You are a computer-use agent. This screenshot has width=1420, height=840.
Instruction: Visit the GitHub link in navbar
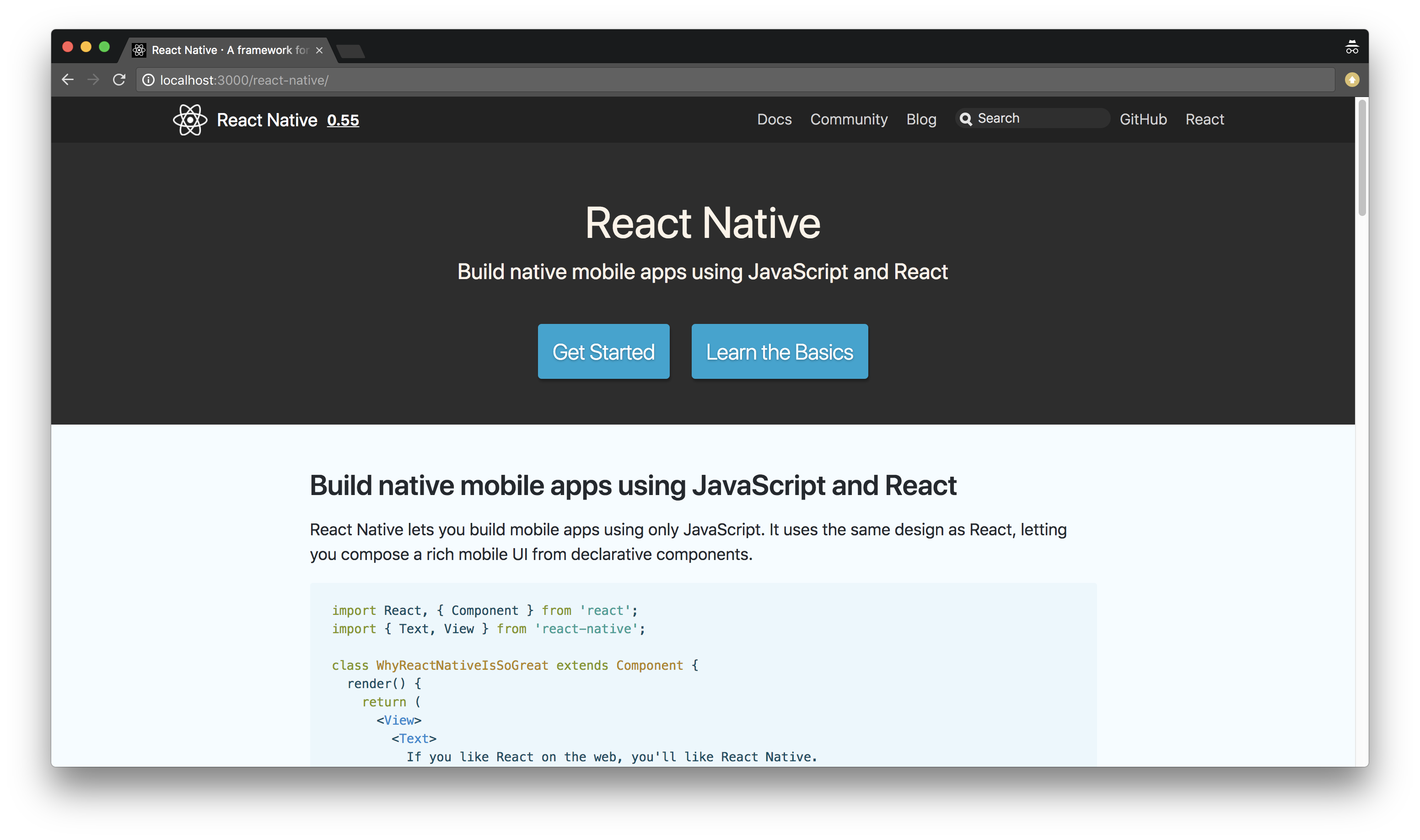coord(1143,119)
